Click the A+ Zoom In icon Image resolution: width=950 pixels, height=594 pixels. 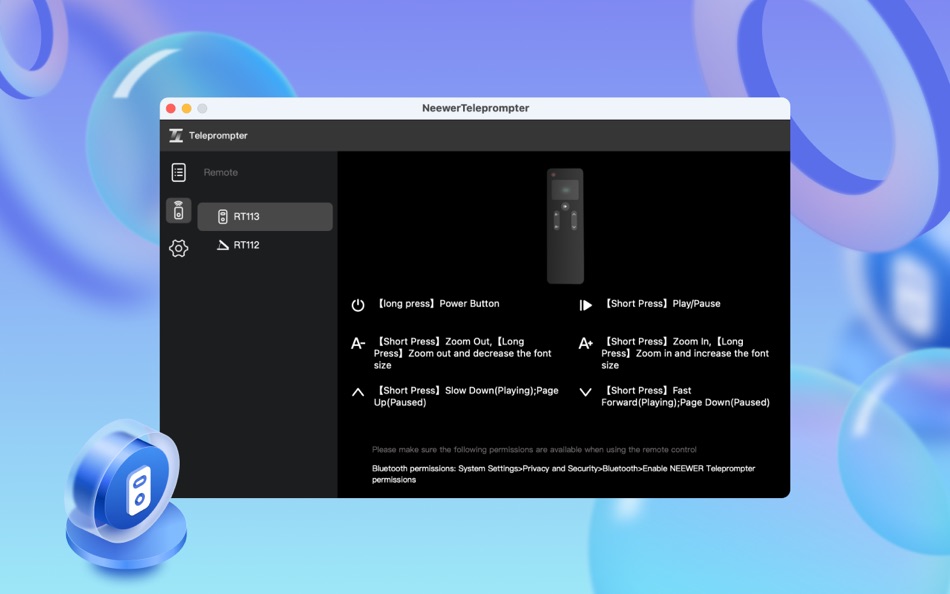coord(586,343)
